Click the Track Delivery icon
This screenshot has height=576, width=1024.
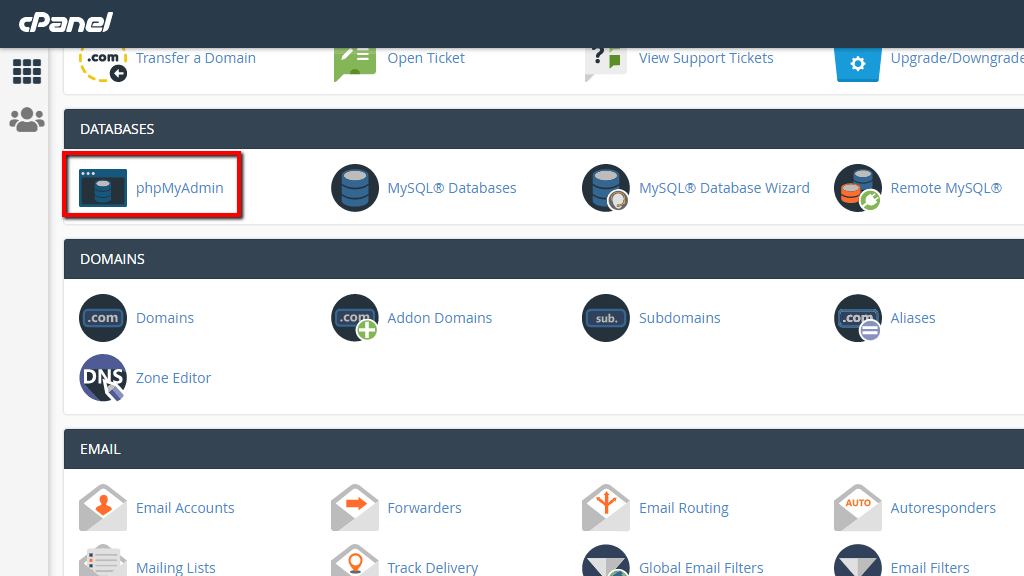[355, 560]
